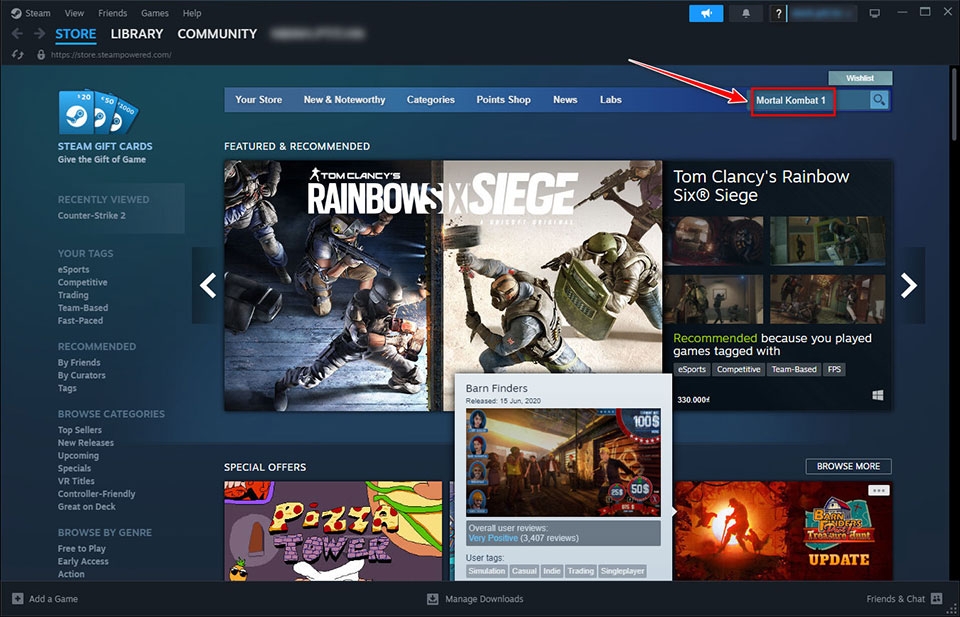Screen dimensions: 960x617
Task: Open the Fast-Paced tag in sidebar
Action: pyautogui.click(x=80, y=321)
